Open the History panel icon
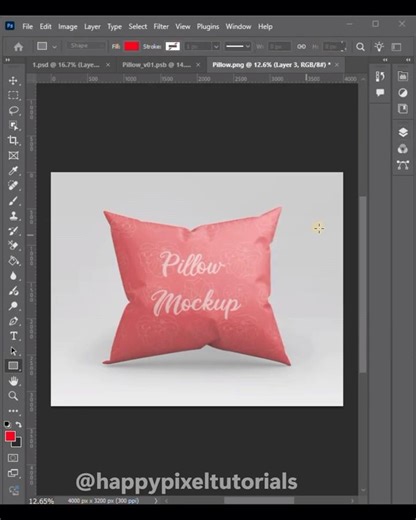The image size is (416, 520). [380, 76]
